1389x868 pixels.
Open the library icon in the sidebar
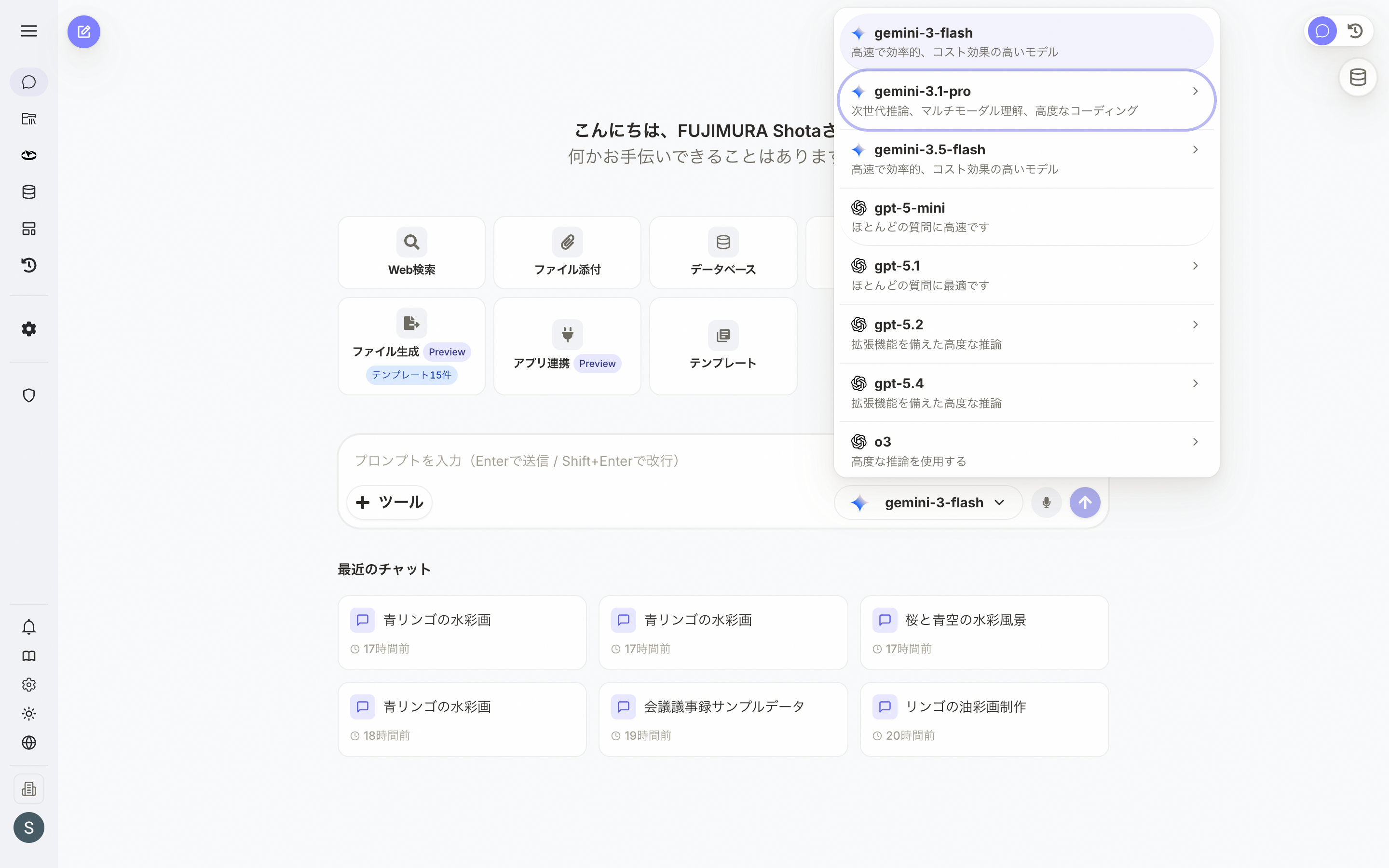29,119
